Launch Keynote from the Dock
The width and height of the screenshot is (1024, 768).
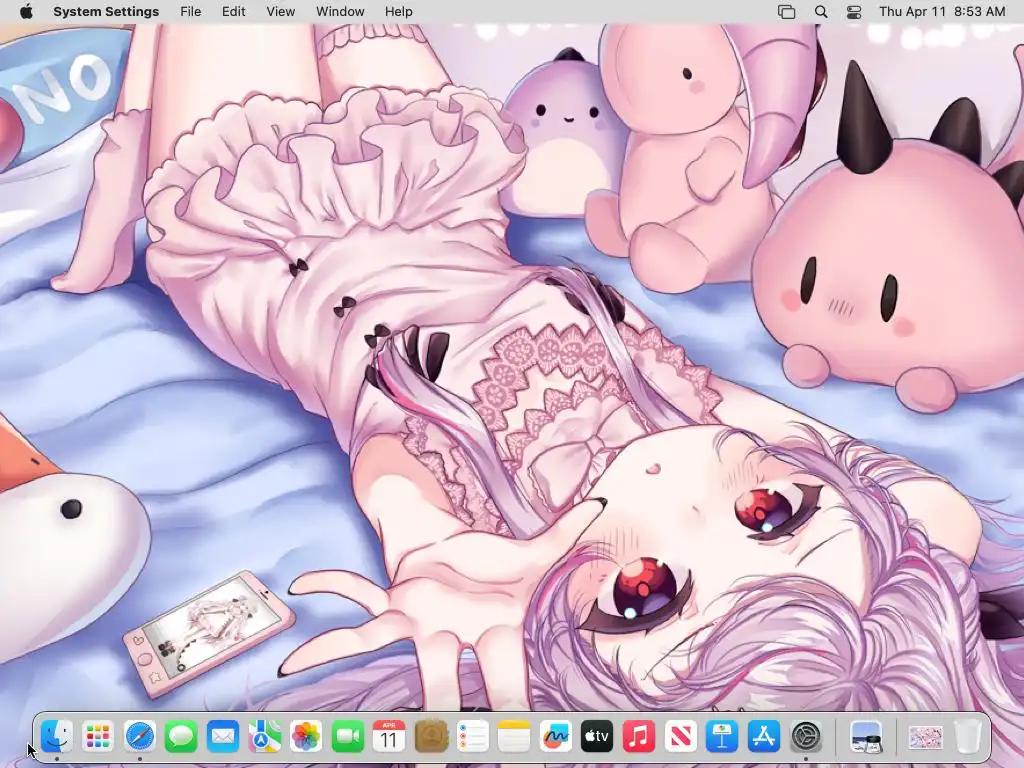pos(722,737)
